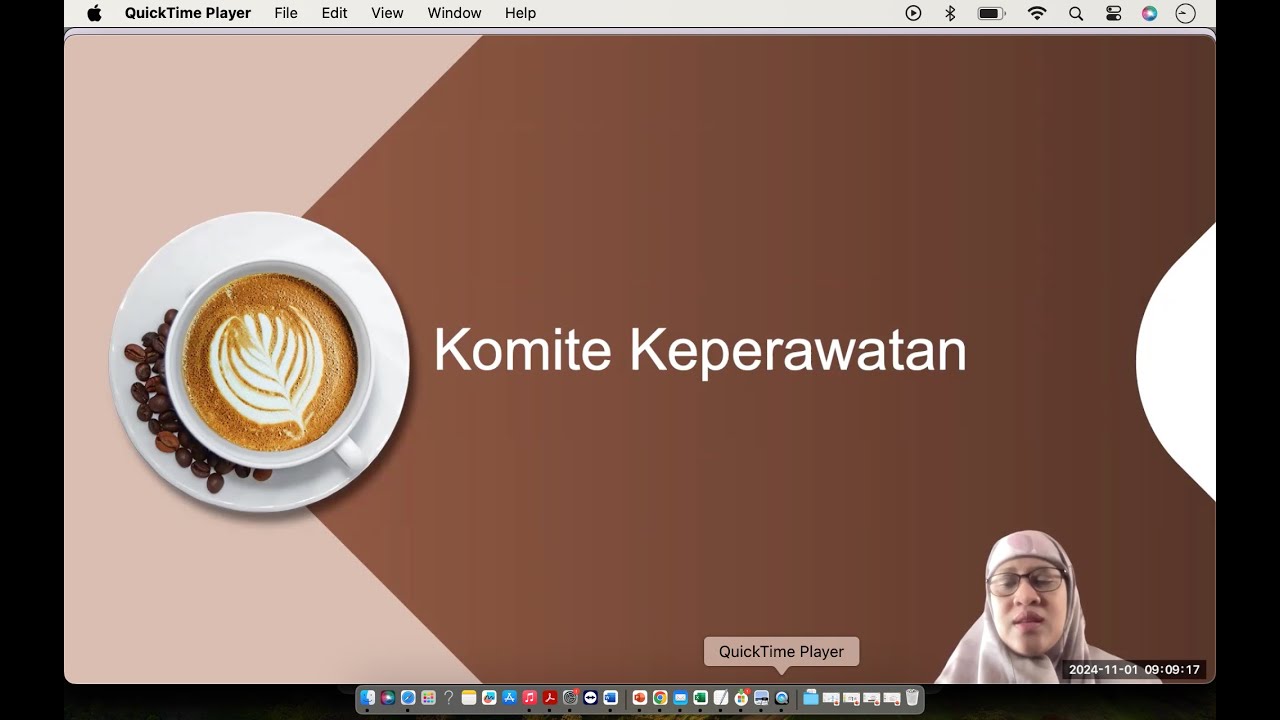Expand the Help menu

coord(520,13)
